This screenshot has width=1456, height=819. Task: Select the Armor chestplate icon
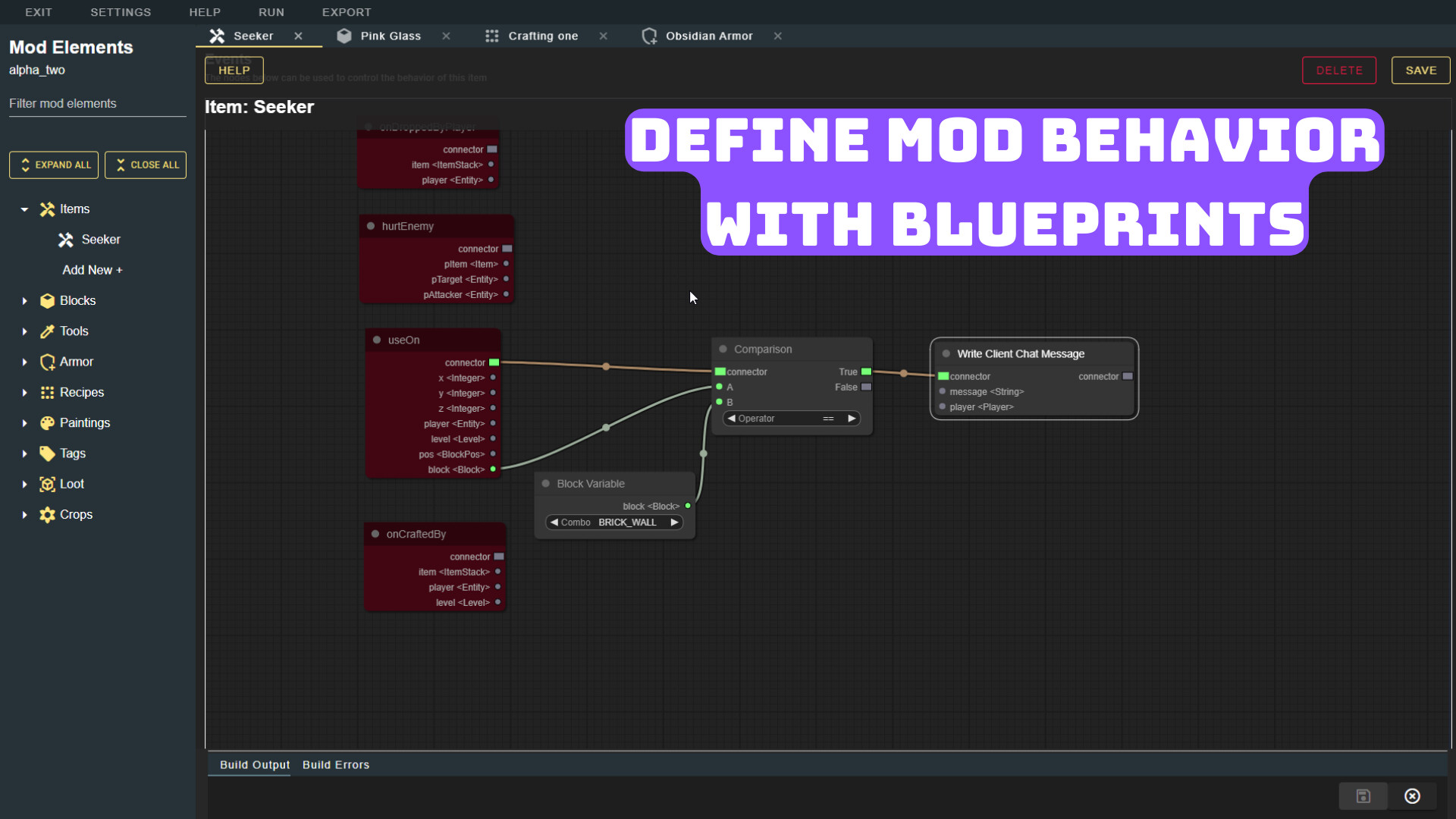tap(46, 362)
